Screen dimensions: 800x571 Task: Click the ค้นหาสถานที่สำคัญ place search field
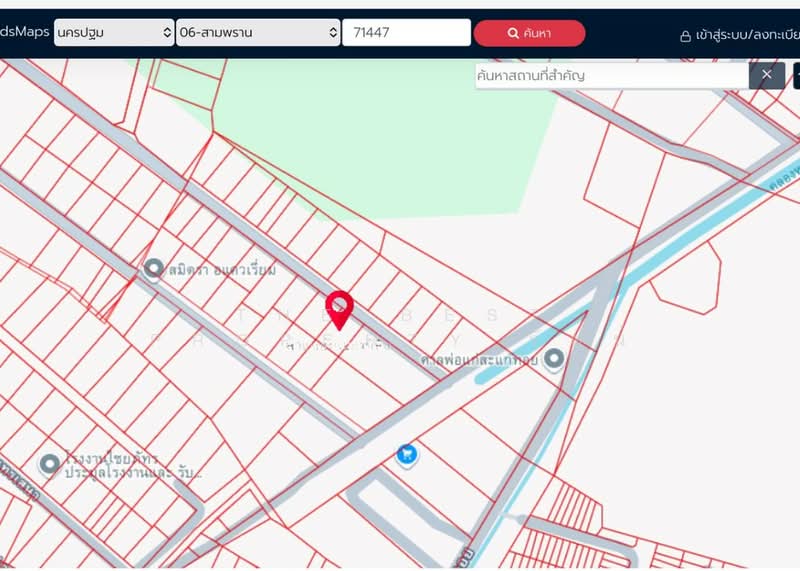(x=610, y=75)
